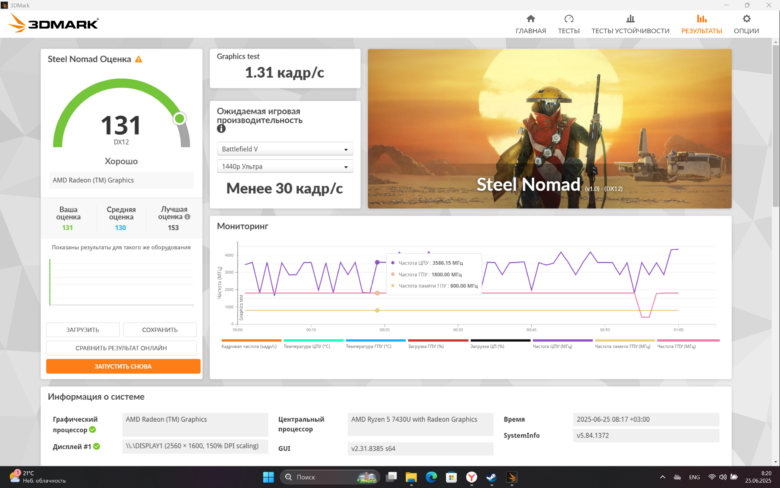
Task: Open the weather widget on taskbar
Action: point(38,477)
